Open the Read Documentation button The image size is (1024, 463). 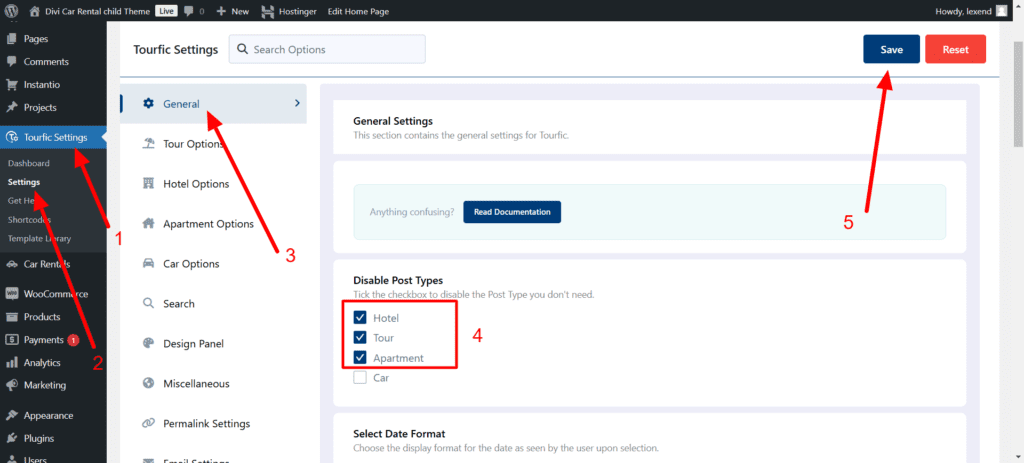[x=512, y=212]
